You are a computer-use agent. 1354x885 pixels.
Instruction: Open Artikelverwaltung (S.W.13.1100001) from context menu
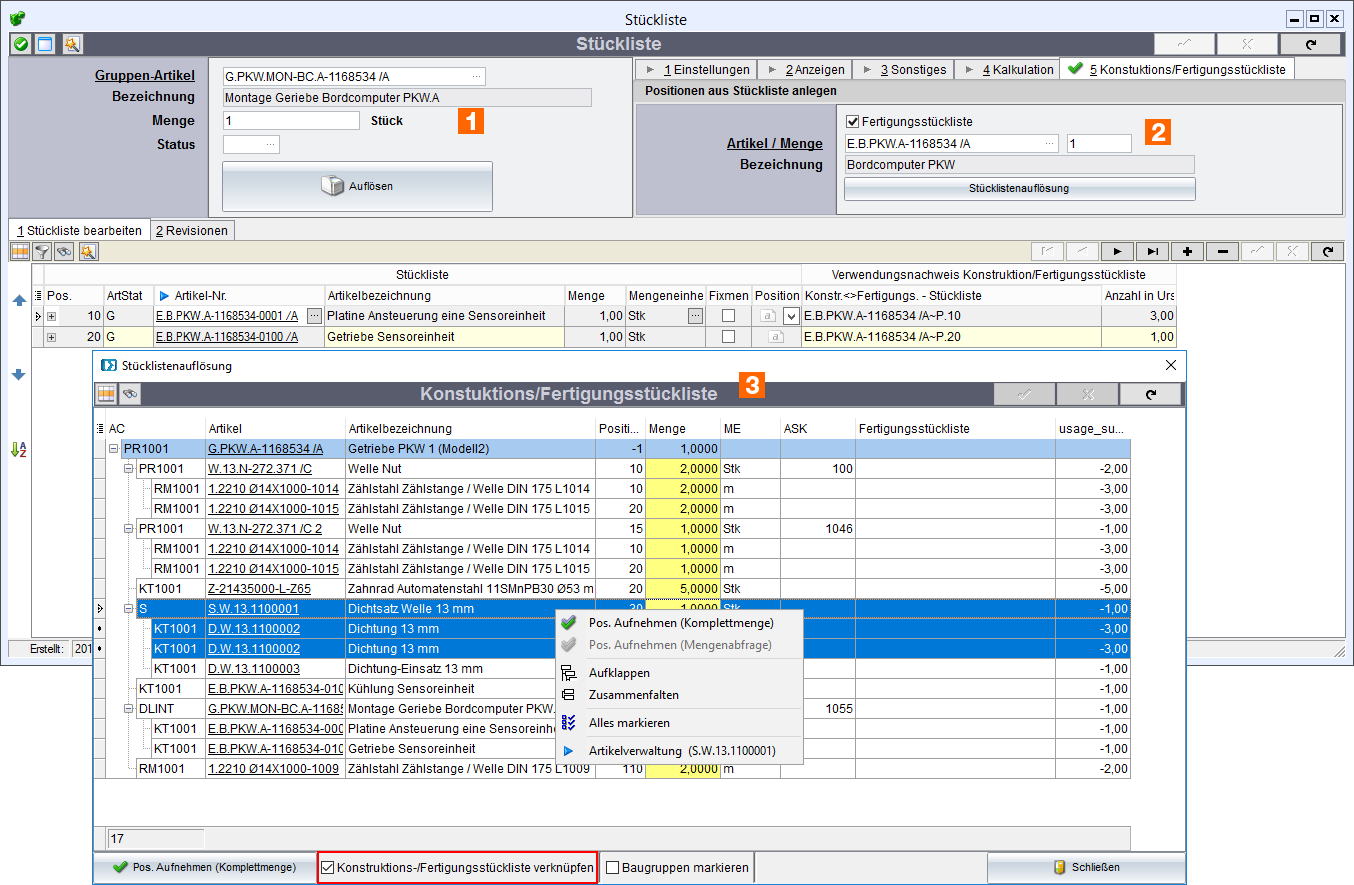(x=680, y=751)
